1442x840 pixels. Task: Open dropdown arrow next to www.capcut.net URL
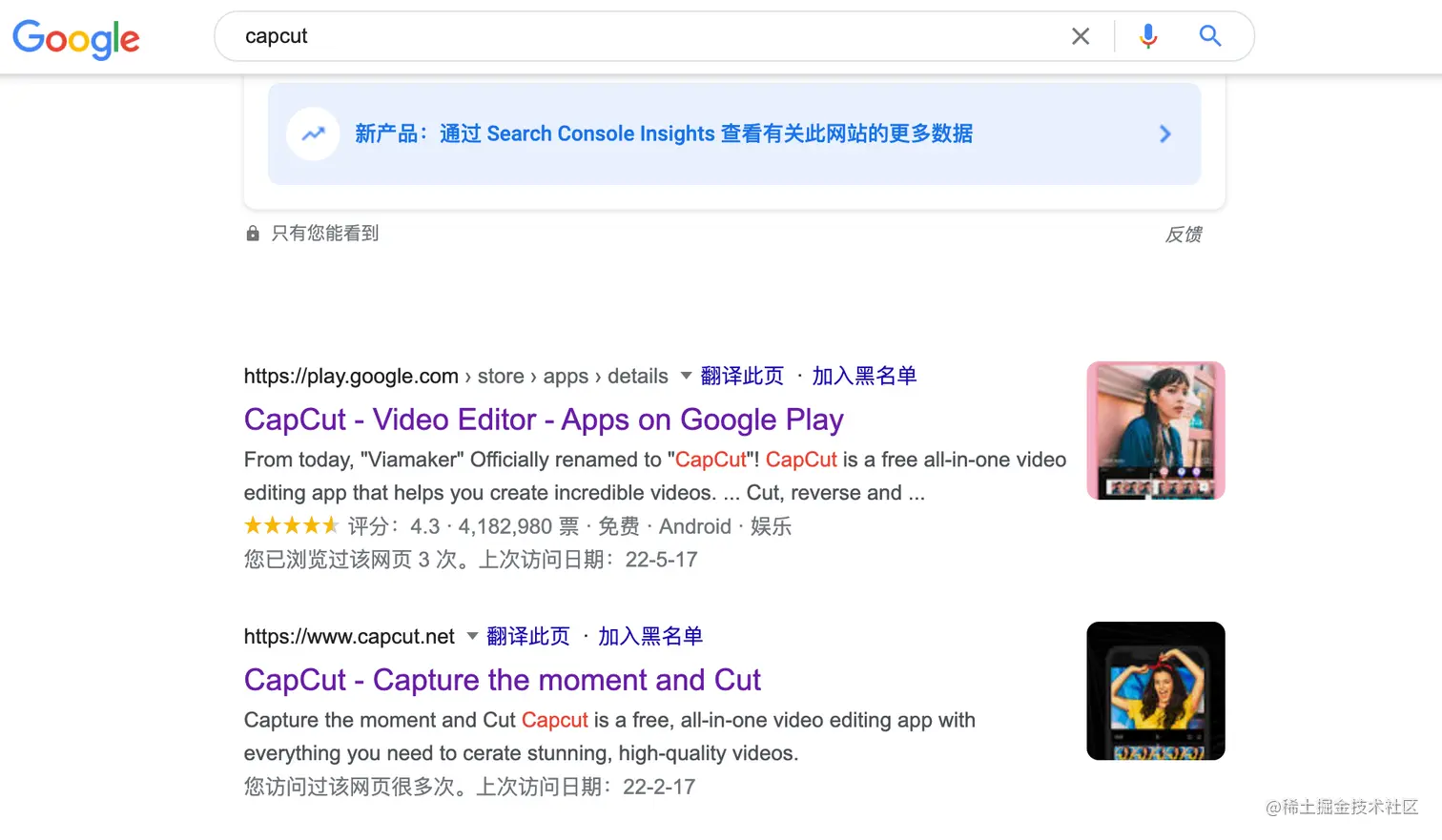point(472,636)
